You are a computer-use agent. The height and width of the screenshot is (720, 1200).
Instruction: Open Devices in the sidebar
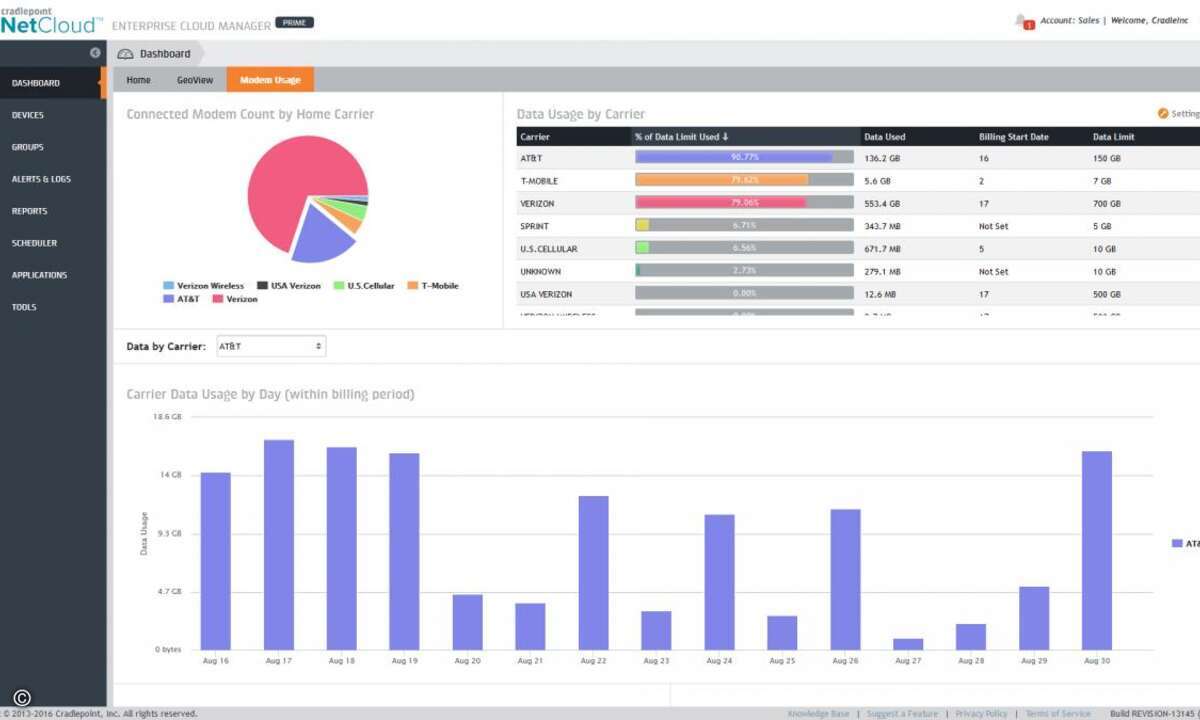[x=53, y=115]
